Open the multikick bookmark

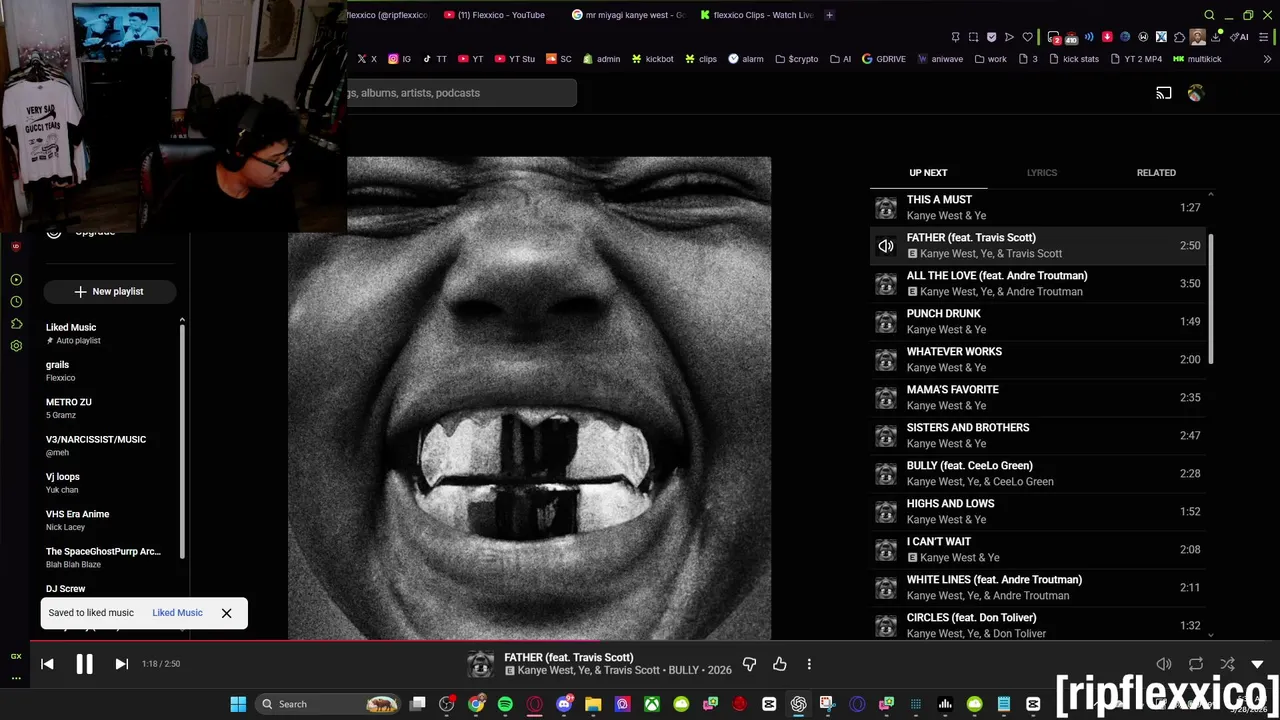(1197, 59)
